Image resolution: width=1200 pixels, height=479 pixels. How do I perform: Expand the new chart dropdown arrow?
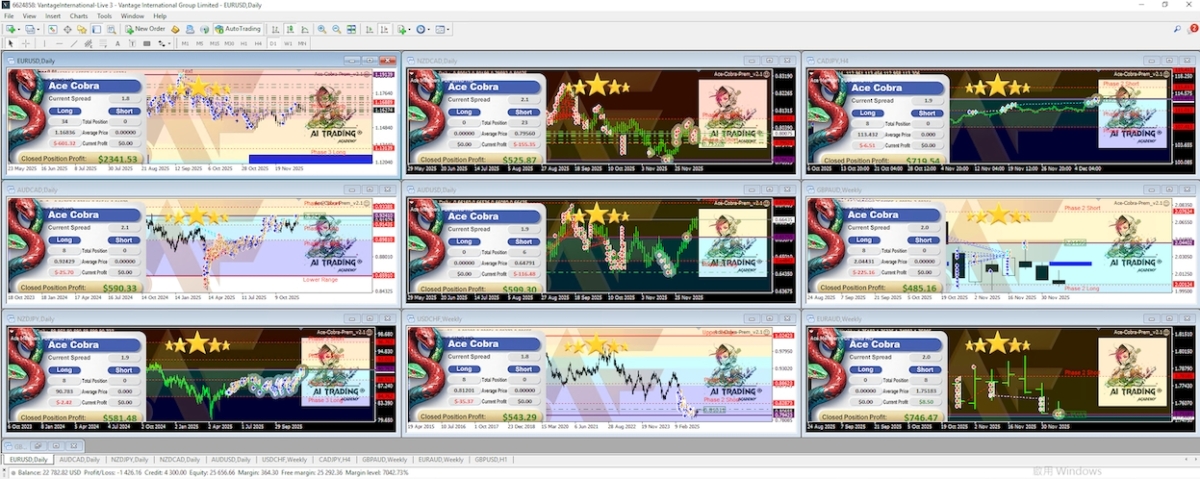click(19, 29)
